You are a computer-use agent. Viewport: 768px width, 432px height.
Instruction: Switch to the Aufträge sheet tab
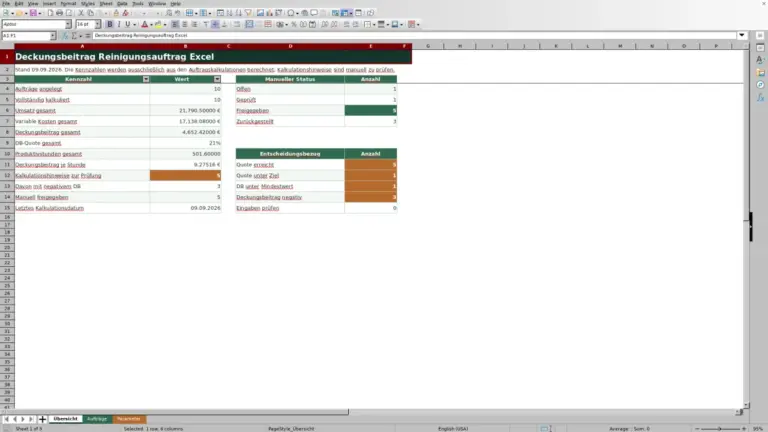click(x=97, y=419)
